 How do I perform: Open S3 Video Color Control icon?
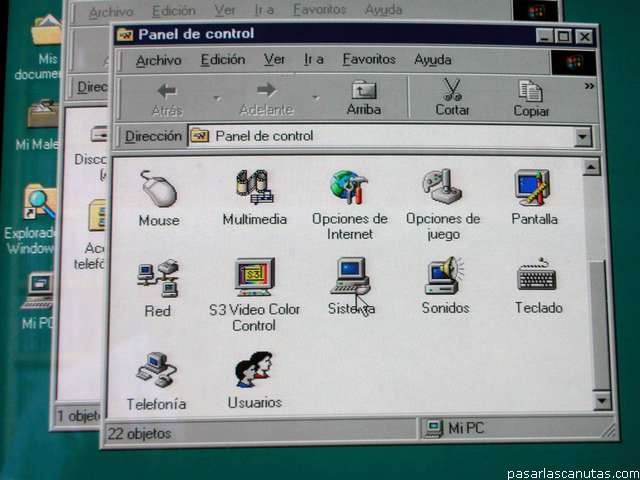tap(254, 277)
